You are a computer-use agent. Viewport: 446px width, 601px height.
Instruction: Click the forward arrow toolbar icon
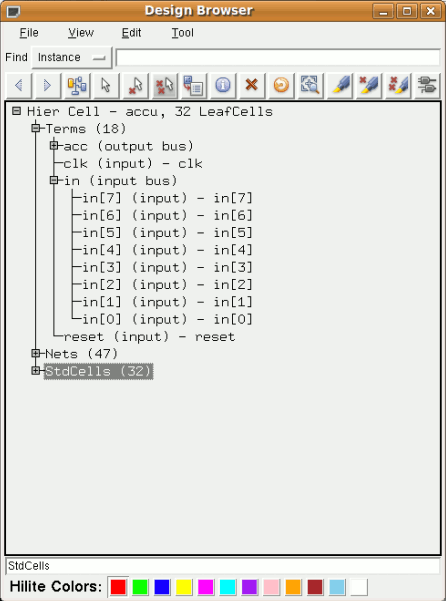click(48, 85)
